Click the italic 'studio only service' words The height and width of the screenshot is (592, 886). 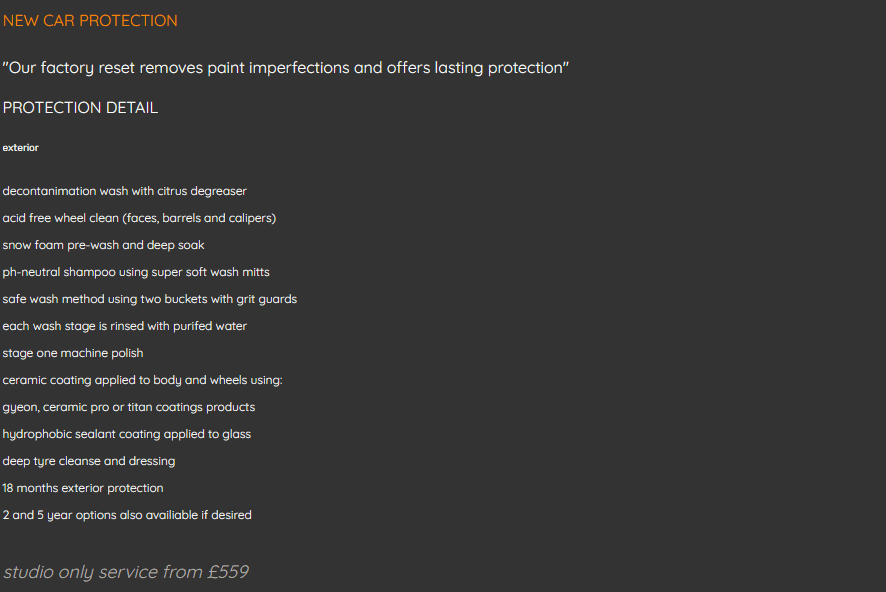tap(102, 572)
